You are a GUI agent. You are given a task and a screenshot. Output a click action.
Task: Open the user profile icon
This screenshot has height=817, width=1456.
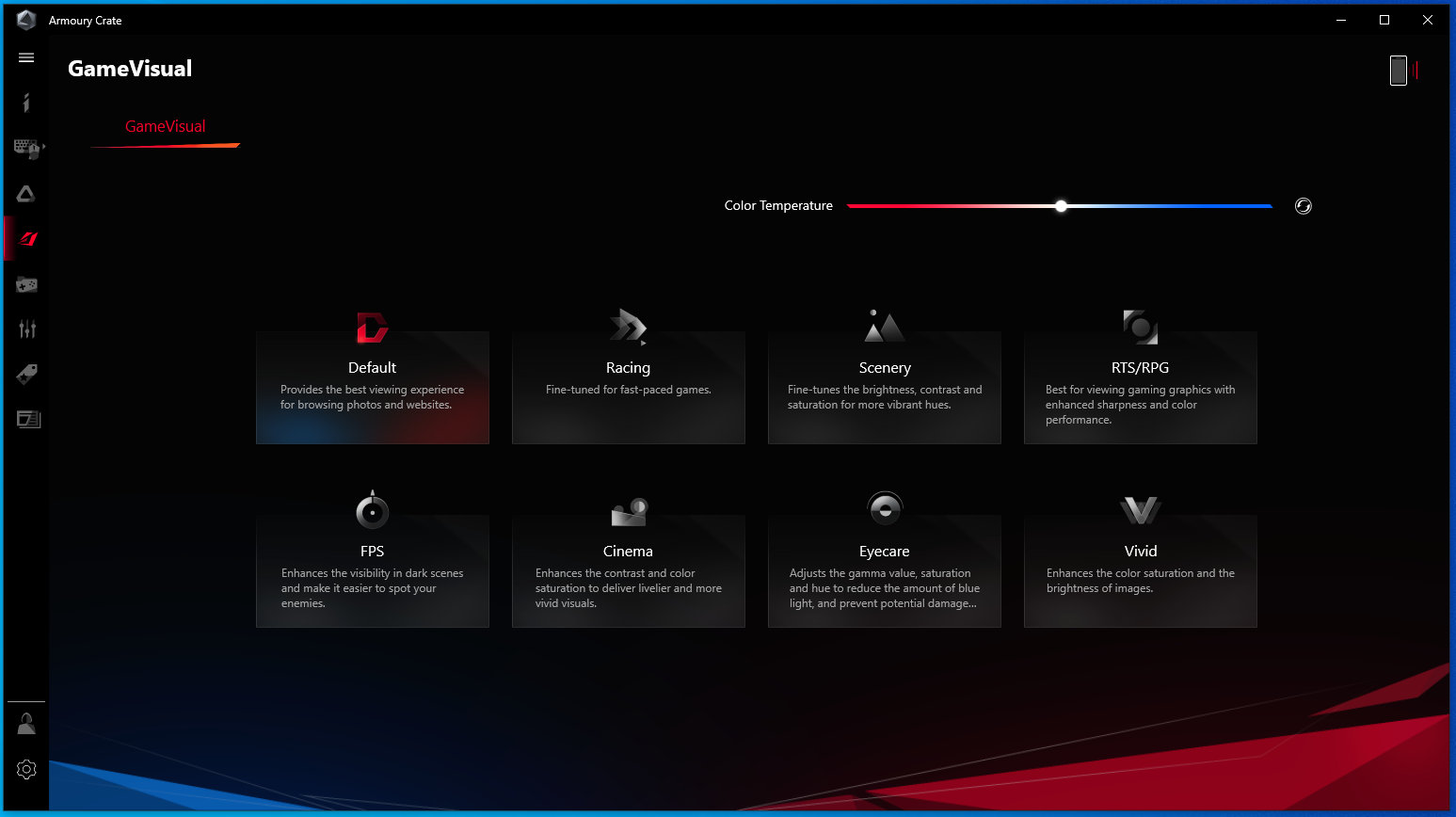(26, 724)
